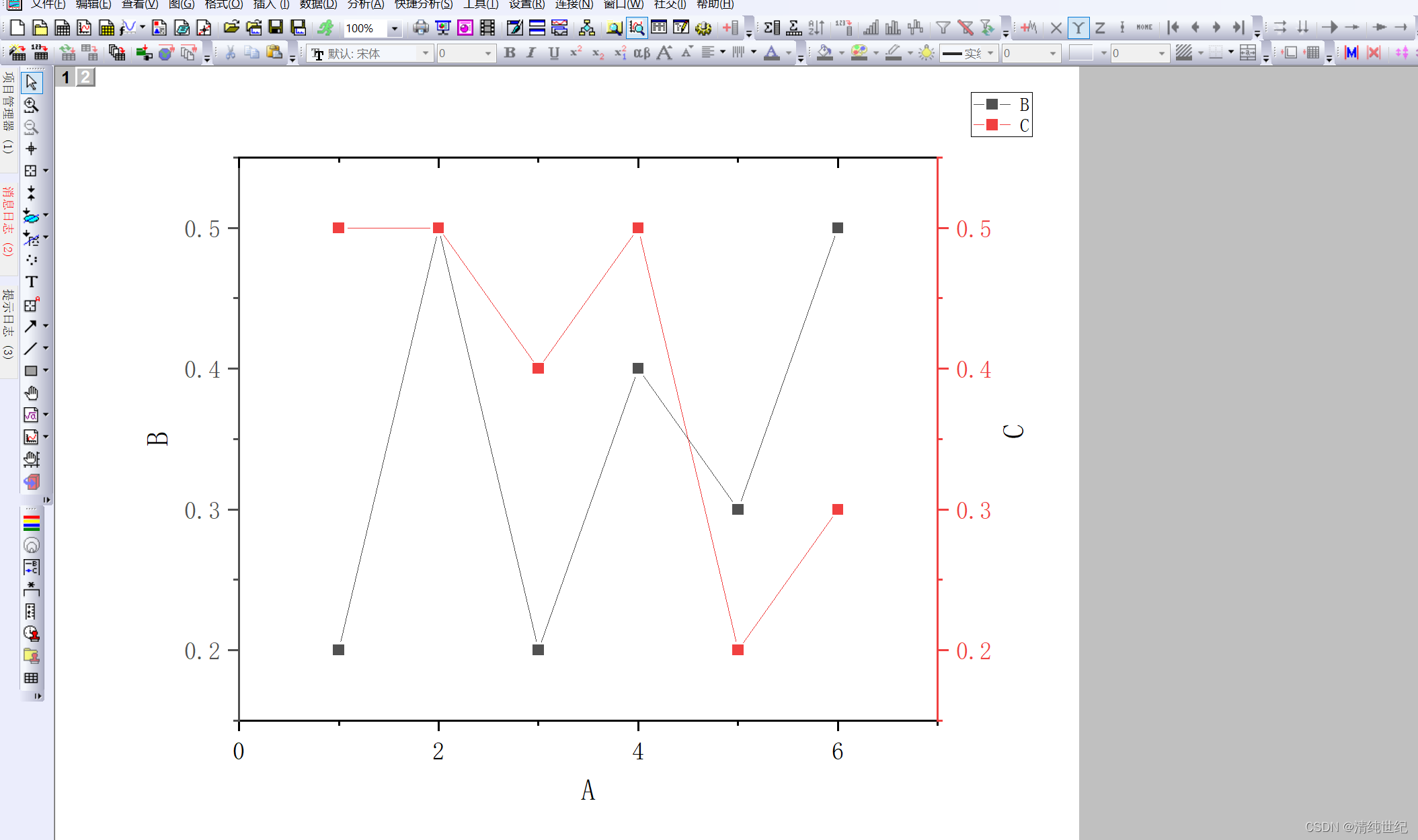Click the Save project floppy icon
Image resolution: width=1418 pixels, height=840 pixels.
click(x=276, y=28)
